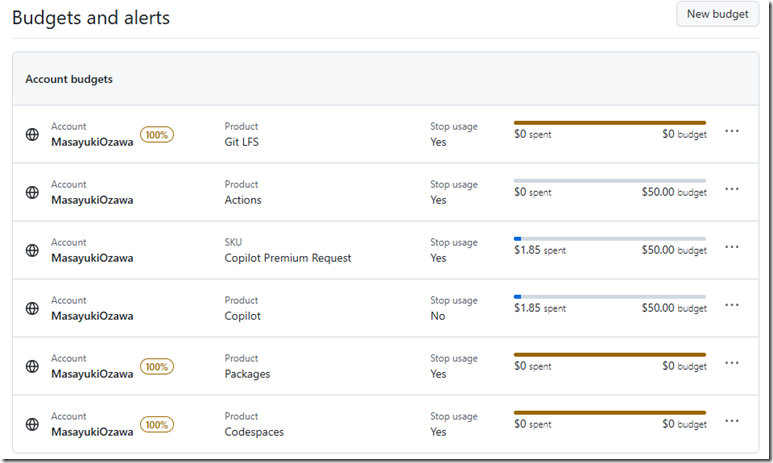Click $1.85 spent in Copilot Premium Request row

coord(540,250)
